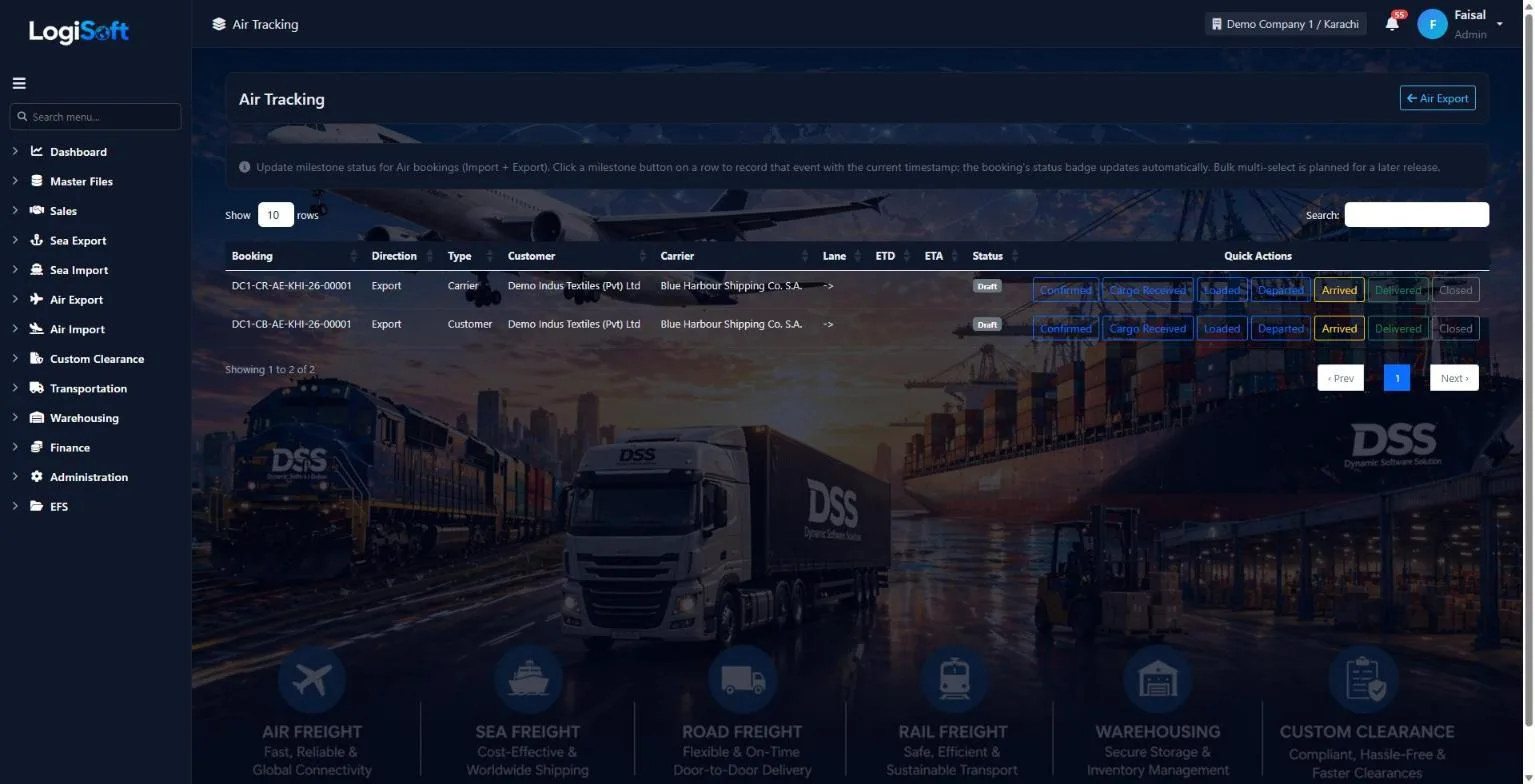The width and height of the screenshot is (1535, 784).
Task: Toggle the hamburger sidebar menu icon
Action: [19, 83]
